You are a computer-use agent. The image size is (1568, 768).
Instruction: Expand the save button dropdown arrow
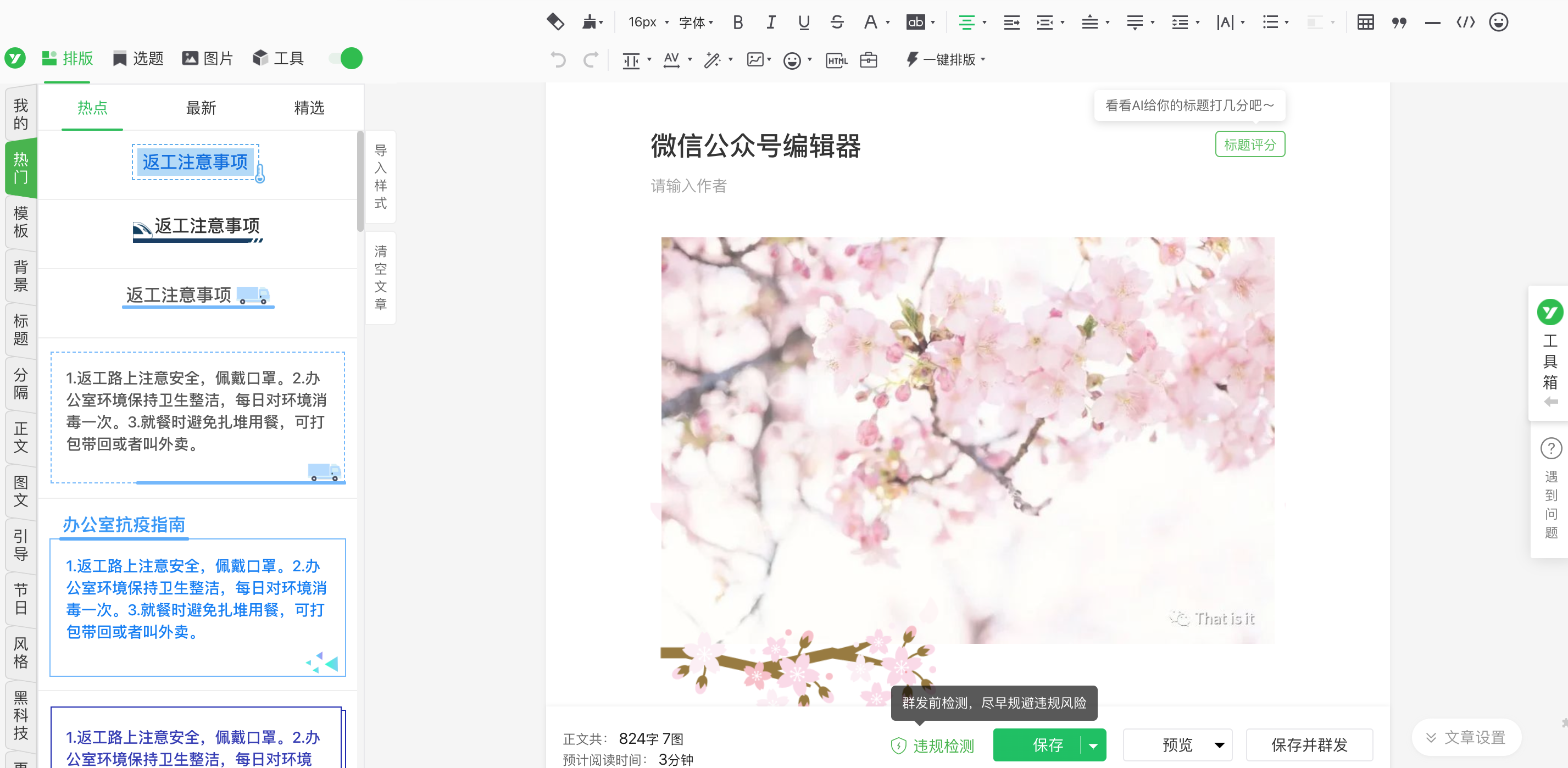pyautogui.click(x=1093, y=745)
